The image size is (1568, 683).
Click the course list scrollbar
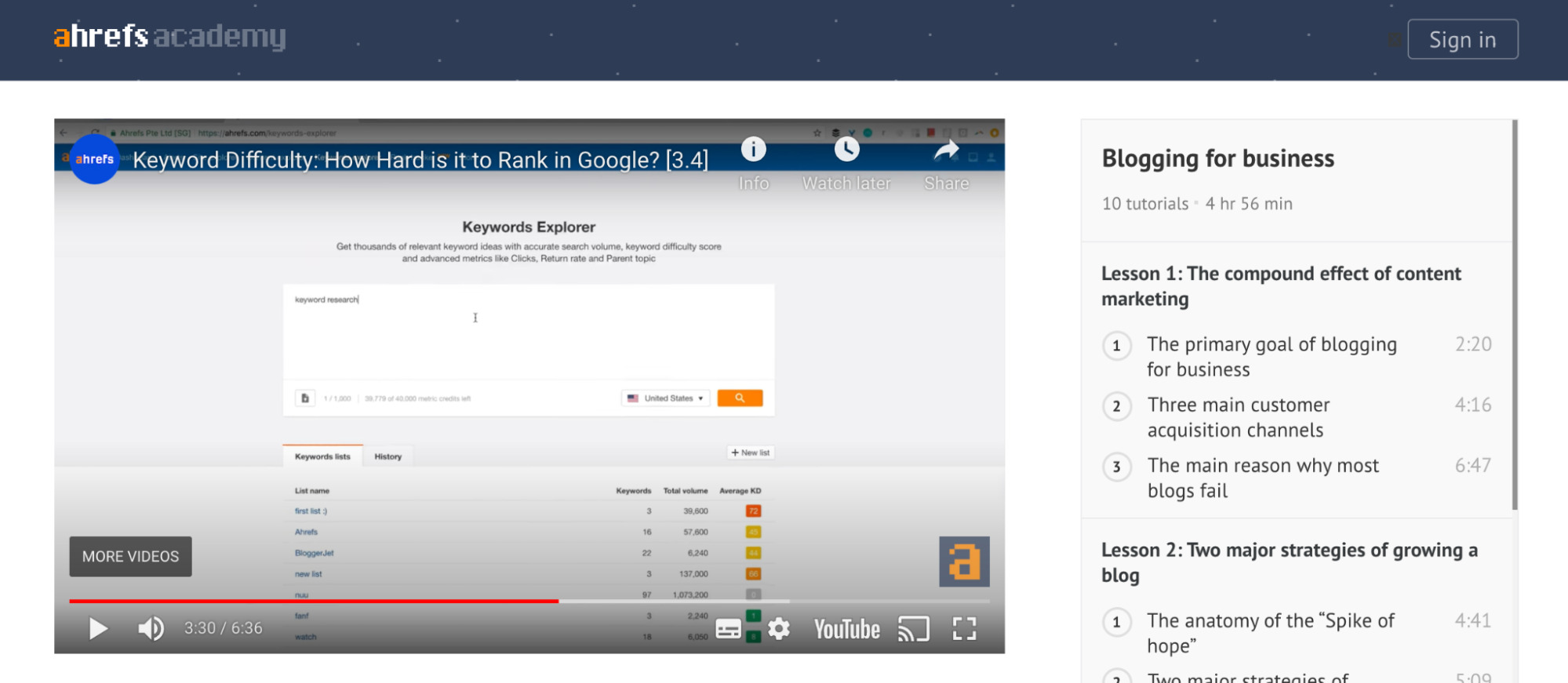1515,314
